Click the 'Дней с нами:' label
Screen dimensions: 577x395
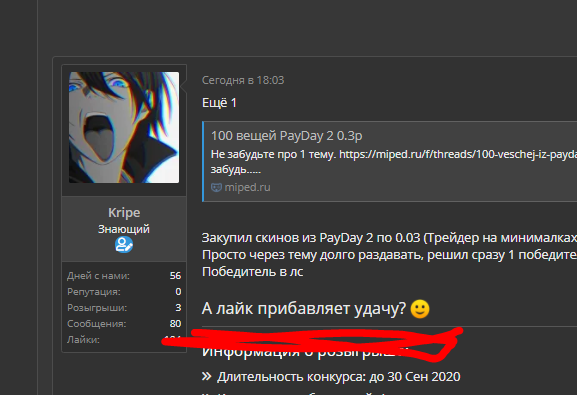[98, 276]
